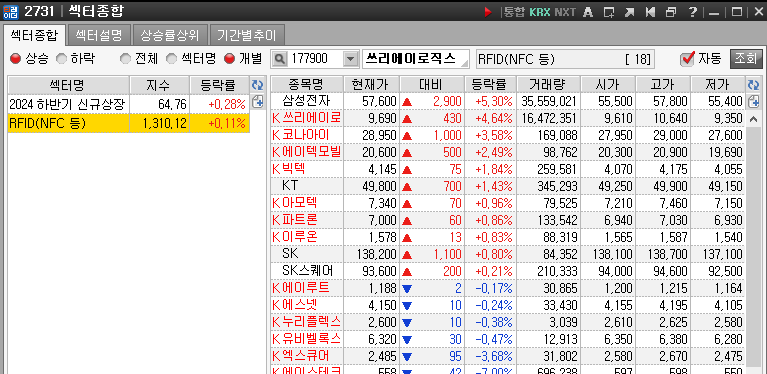
Task: Select the 상승 radio button
Action: pos(16,59)
